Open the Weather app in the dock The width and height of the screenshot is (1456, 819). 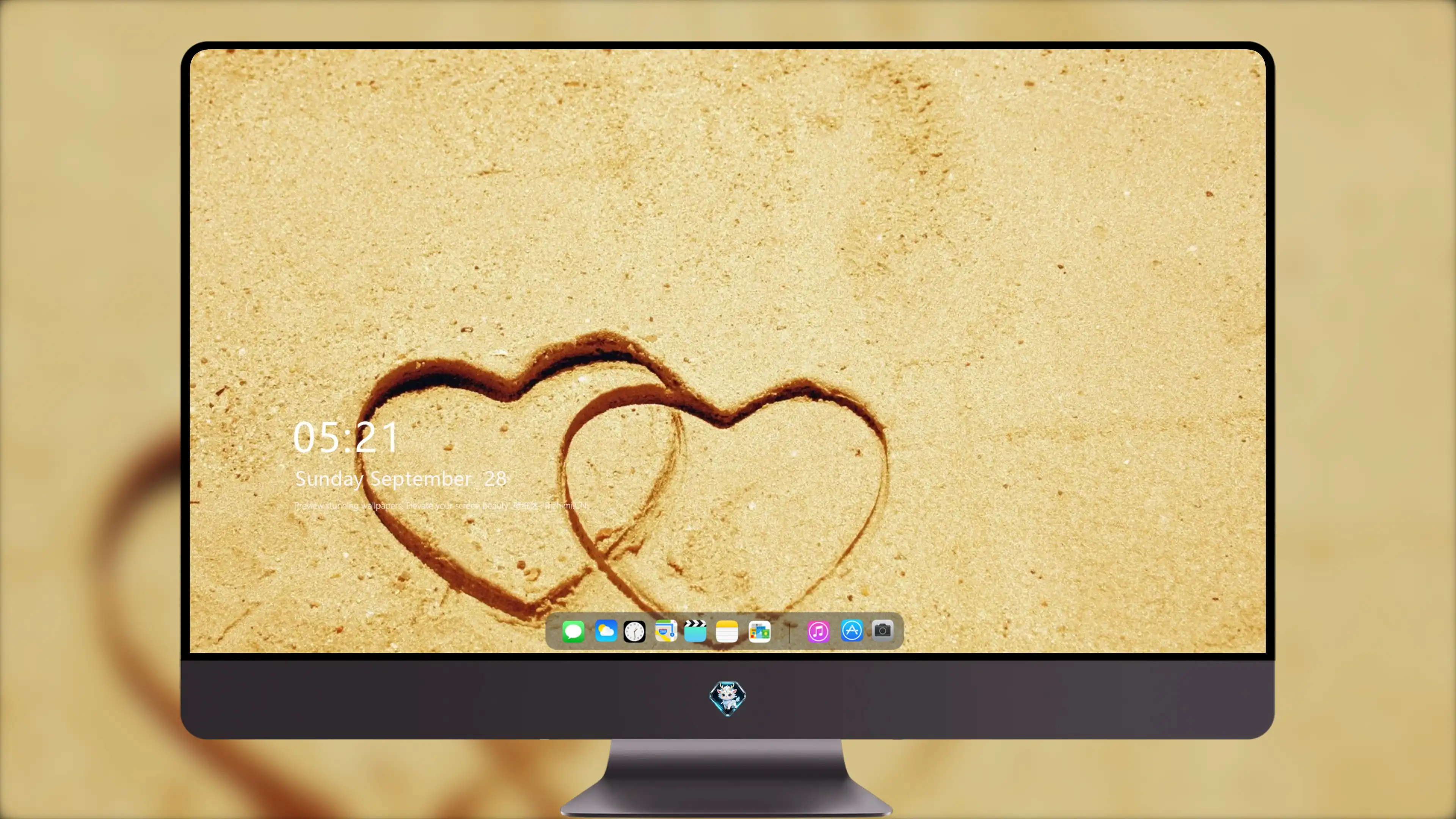(606, 631)
